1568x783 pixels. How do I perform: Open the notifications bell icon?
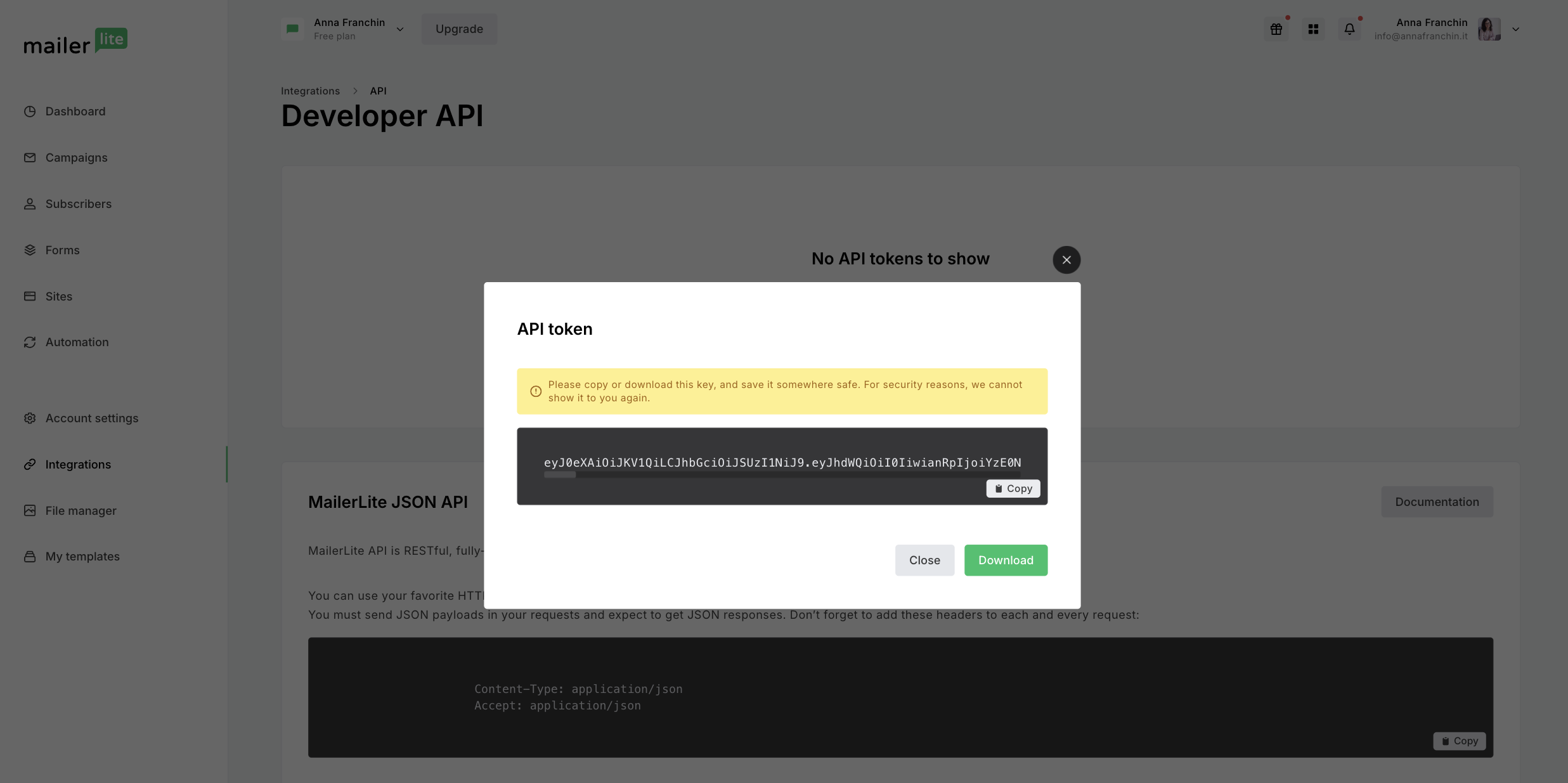[x=1349, y=29]
